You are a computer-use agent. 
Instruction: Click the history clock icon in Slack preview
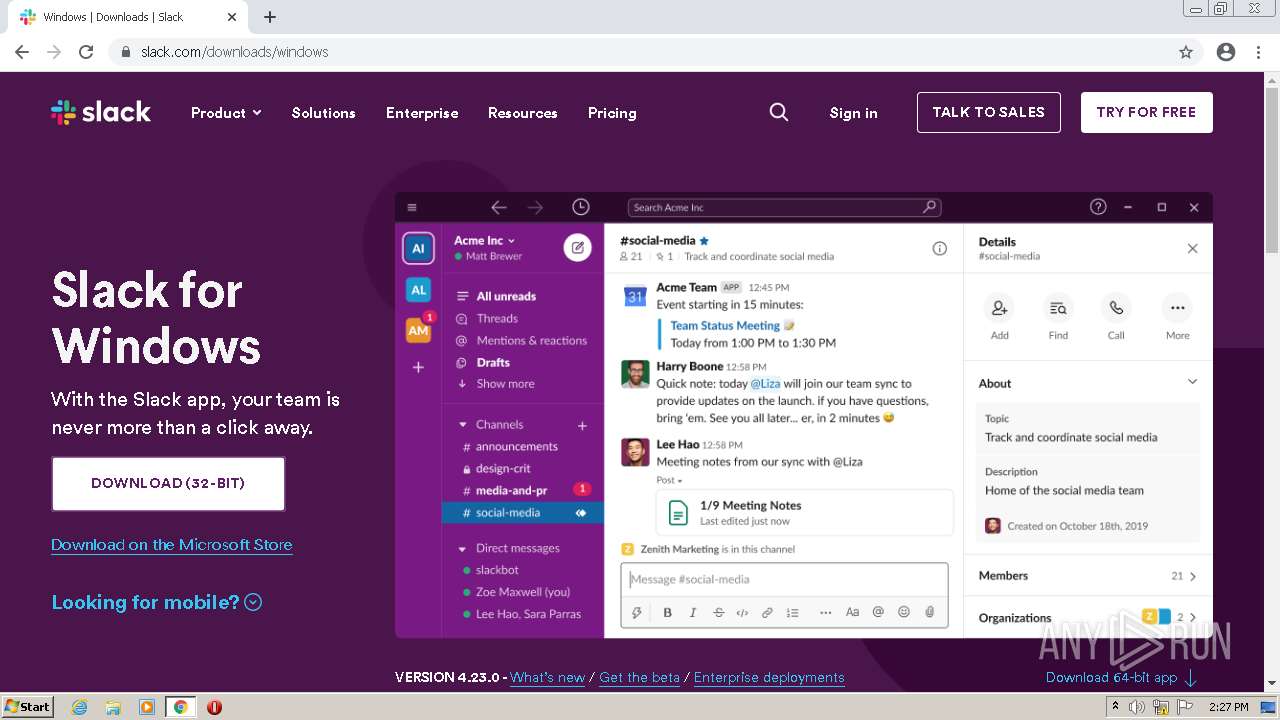pyautogui.click(x=581, y=207)
